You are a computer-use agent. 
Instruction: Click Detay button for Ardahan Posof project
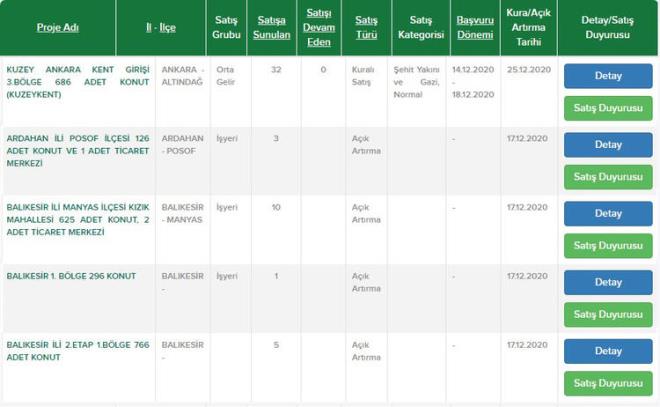coord(608,145)
